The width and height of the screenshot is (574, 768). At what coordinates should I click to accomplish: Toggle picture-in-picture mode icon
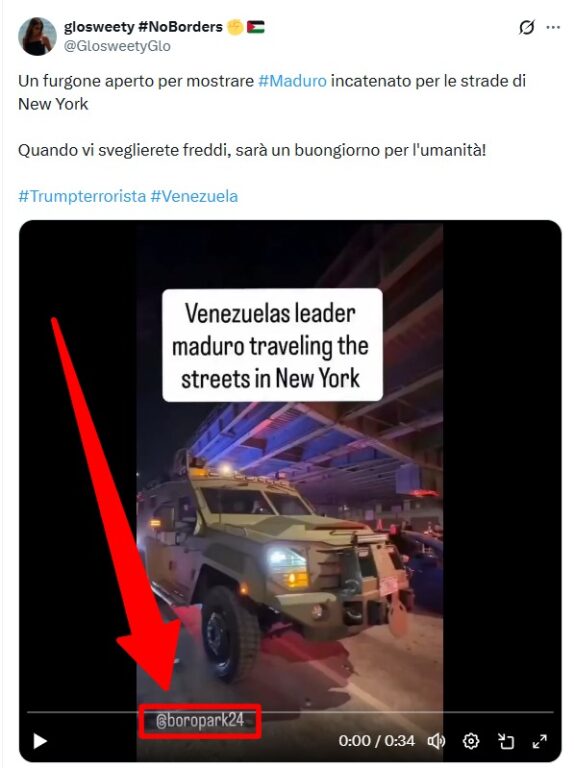tap(505, 741)
